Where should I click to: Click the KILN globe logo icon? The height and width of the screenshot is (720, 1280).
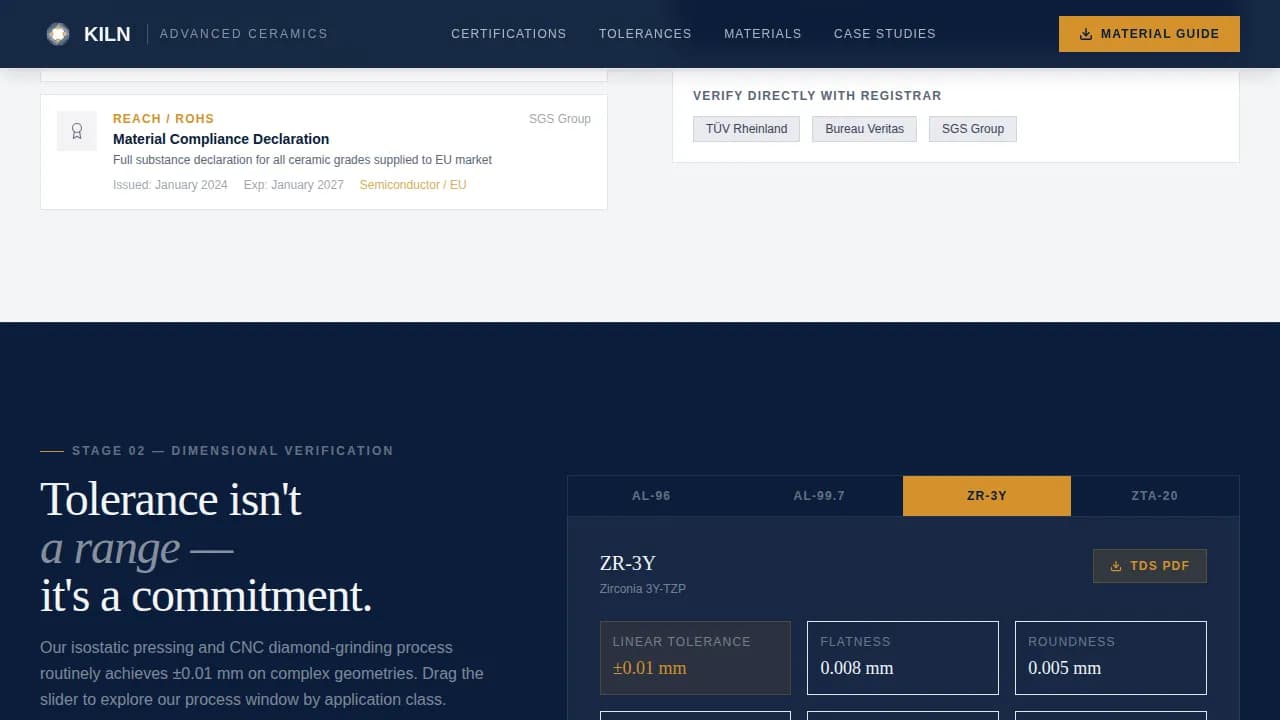click(x=58, y=33)
